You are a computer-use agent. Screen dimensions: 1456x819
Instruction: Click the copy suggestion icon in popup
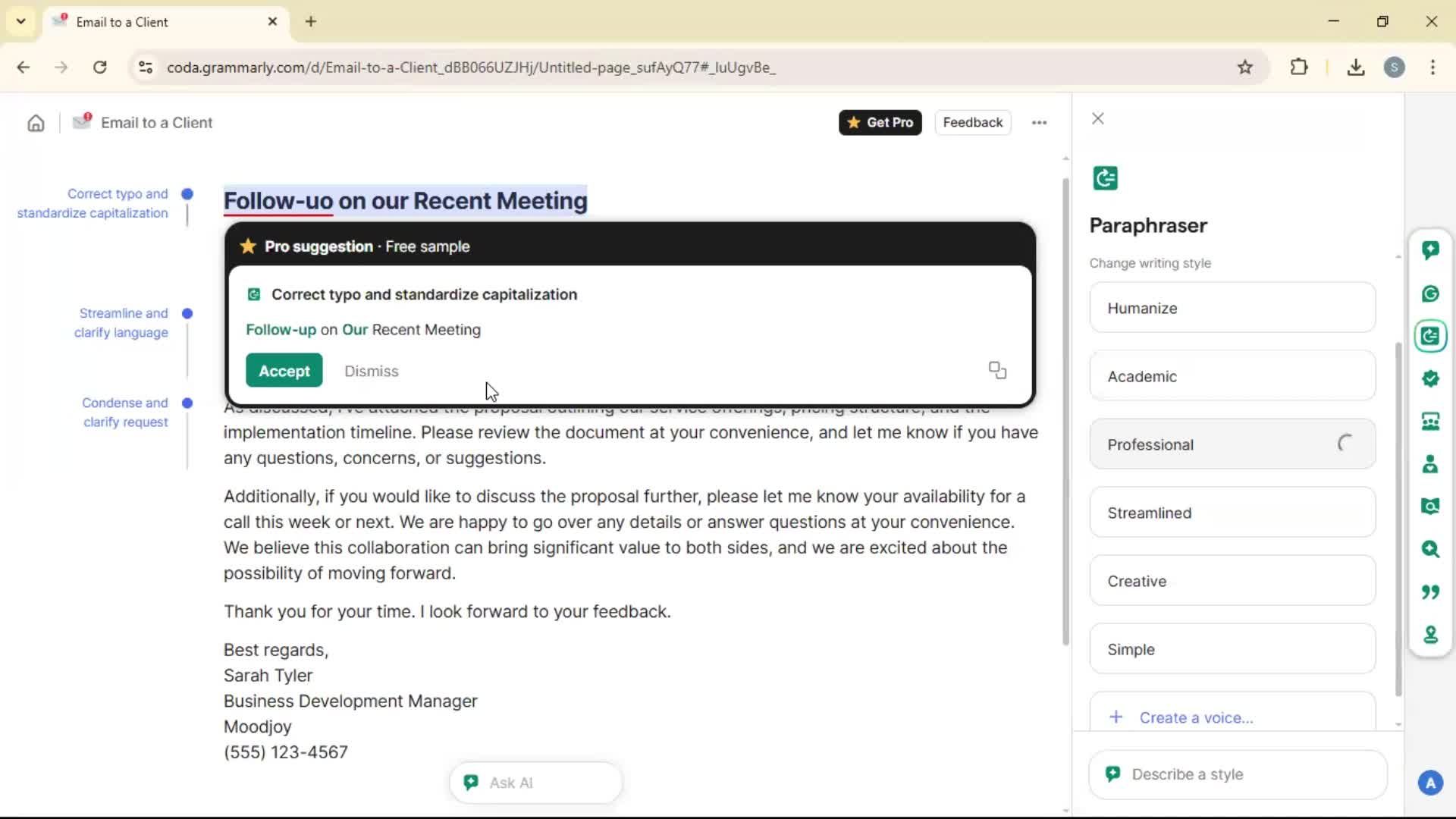997,370
